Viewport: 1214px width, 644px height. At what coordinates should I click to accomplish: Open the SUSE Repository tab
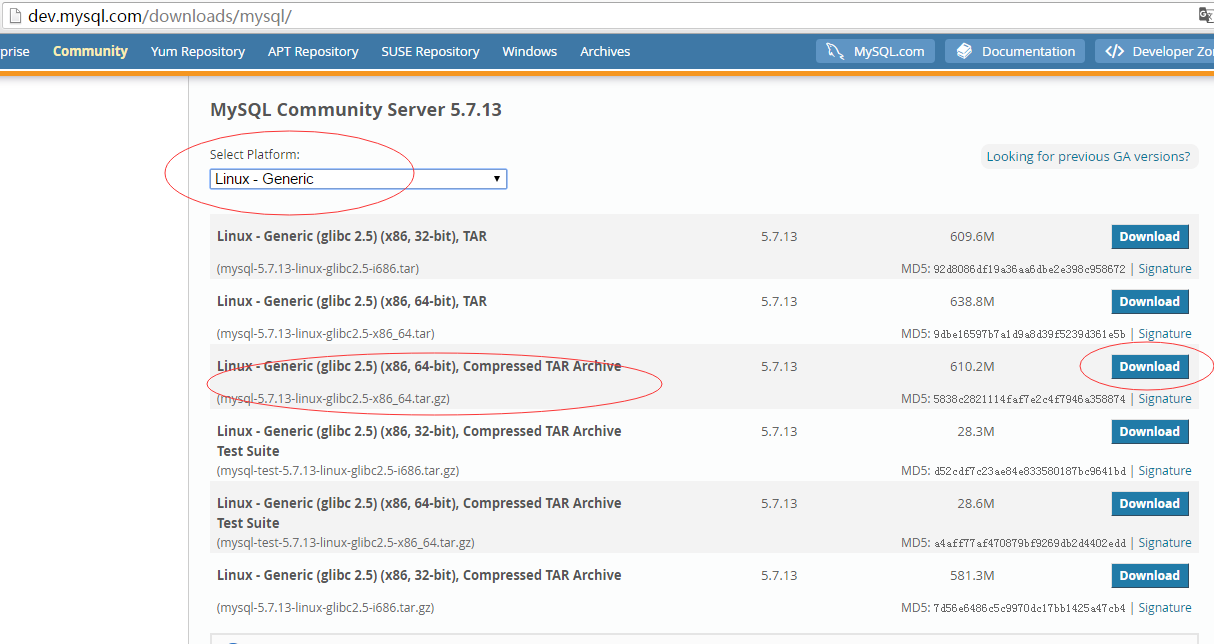pos(430,51)
